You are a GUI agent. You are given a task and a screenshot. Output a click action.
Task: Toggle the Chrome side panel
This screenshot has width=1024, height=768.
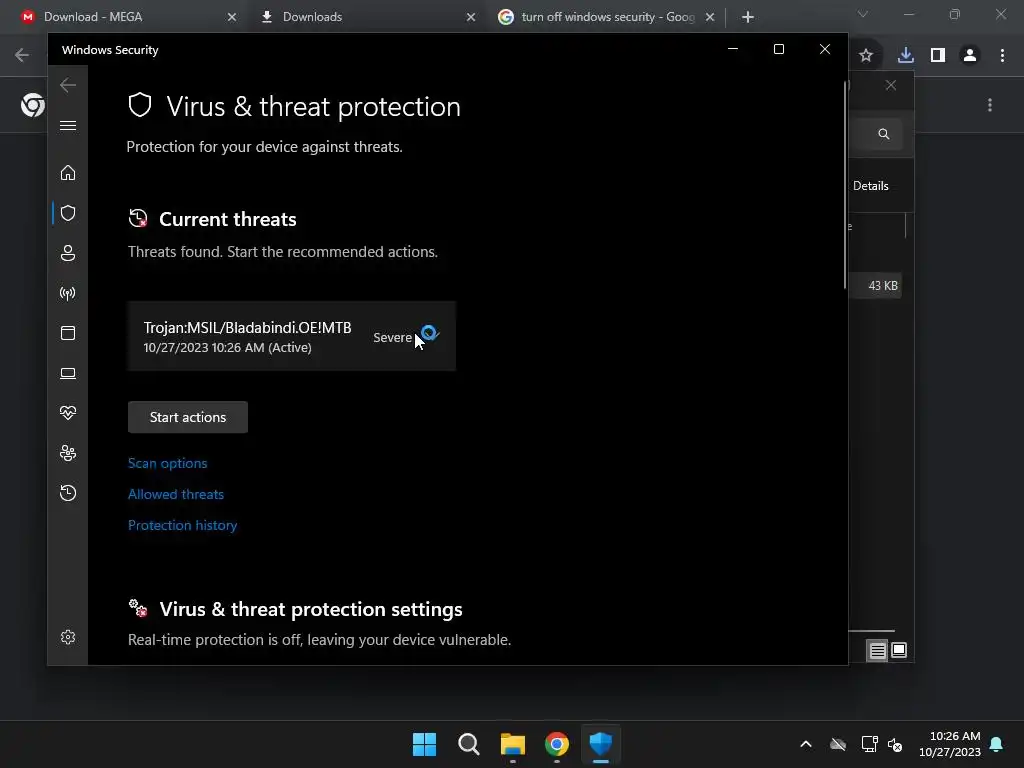click(x=938, y=56)
